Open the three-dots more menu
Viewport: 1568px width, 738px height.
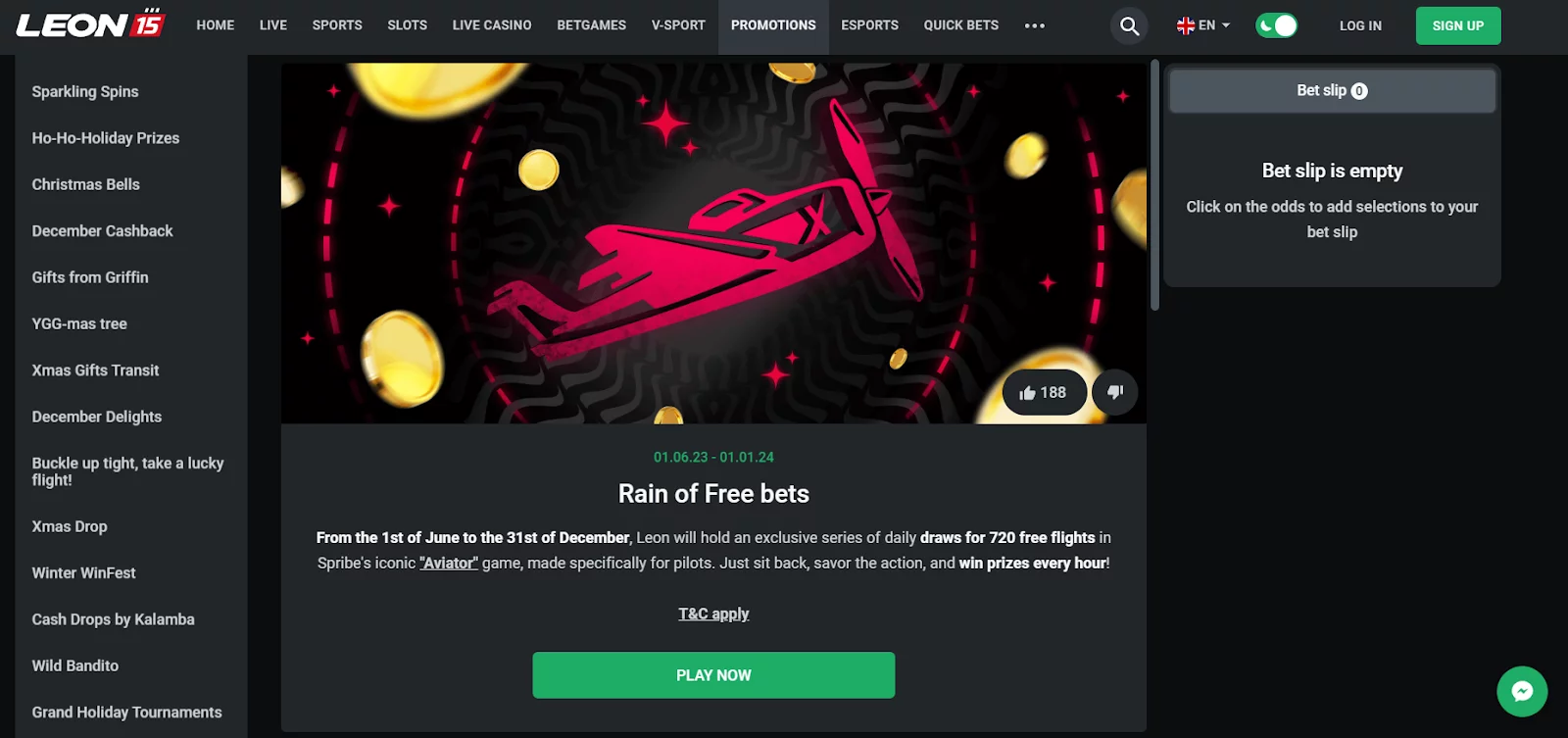tap(1035, 25)
